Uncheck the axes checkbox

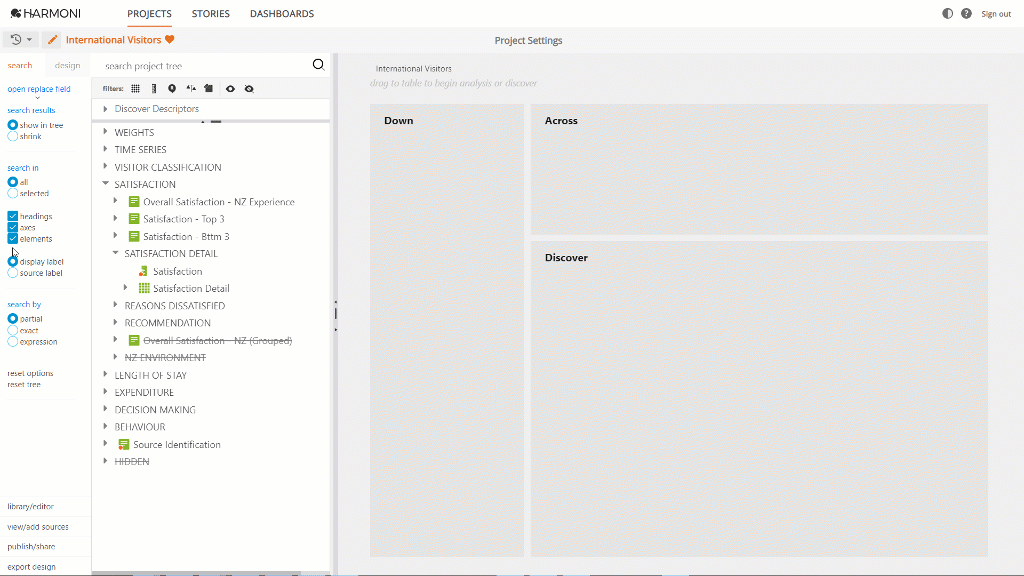click(12, 227)
